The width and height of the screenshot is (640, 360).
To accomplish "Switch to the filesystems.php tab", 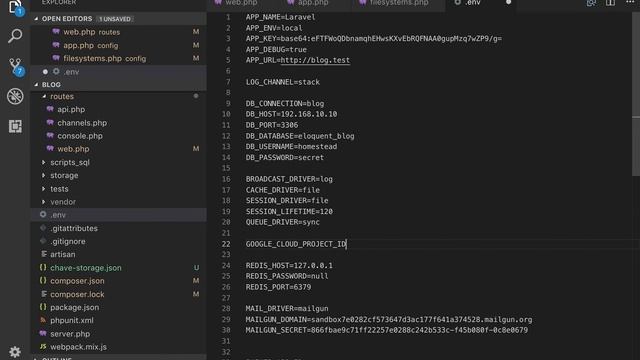I will pos(399,3).
